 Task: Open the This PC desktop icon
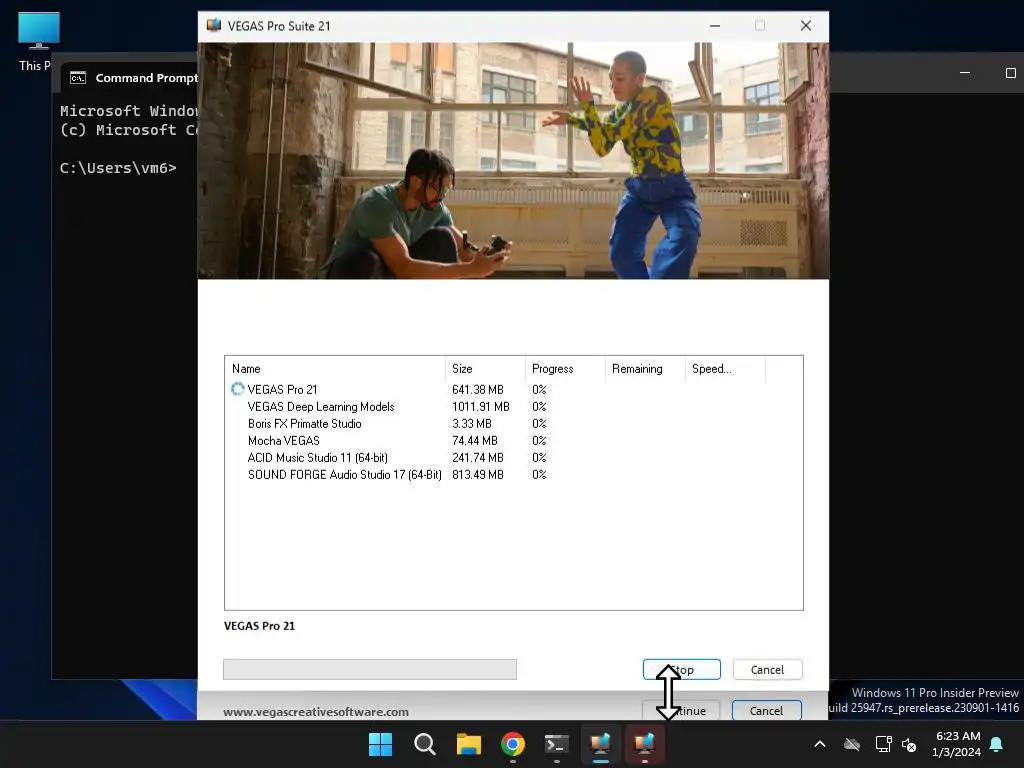coord(39,42)
